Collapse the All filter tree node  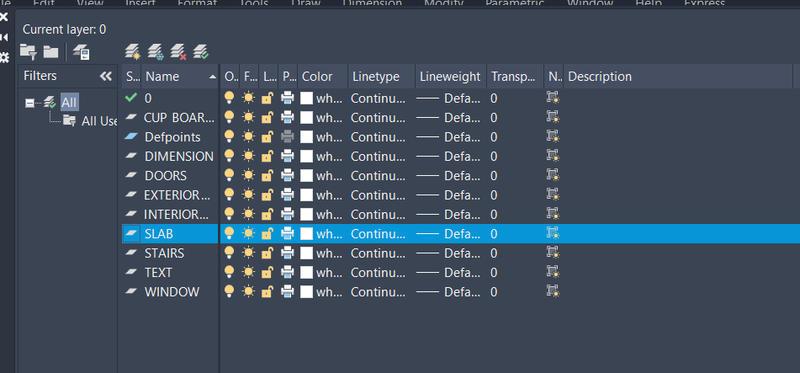point(30,103)
